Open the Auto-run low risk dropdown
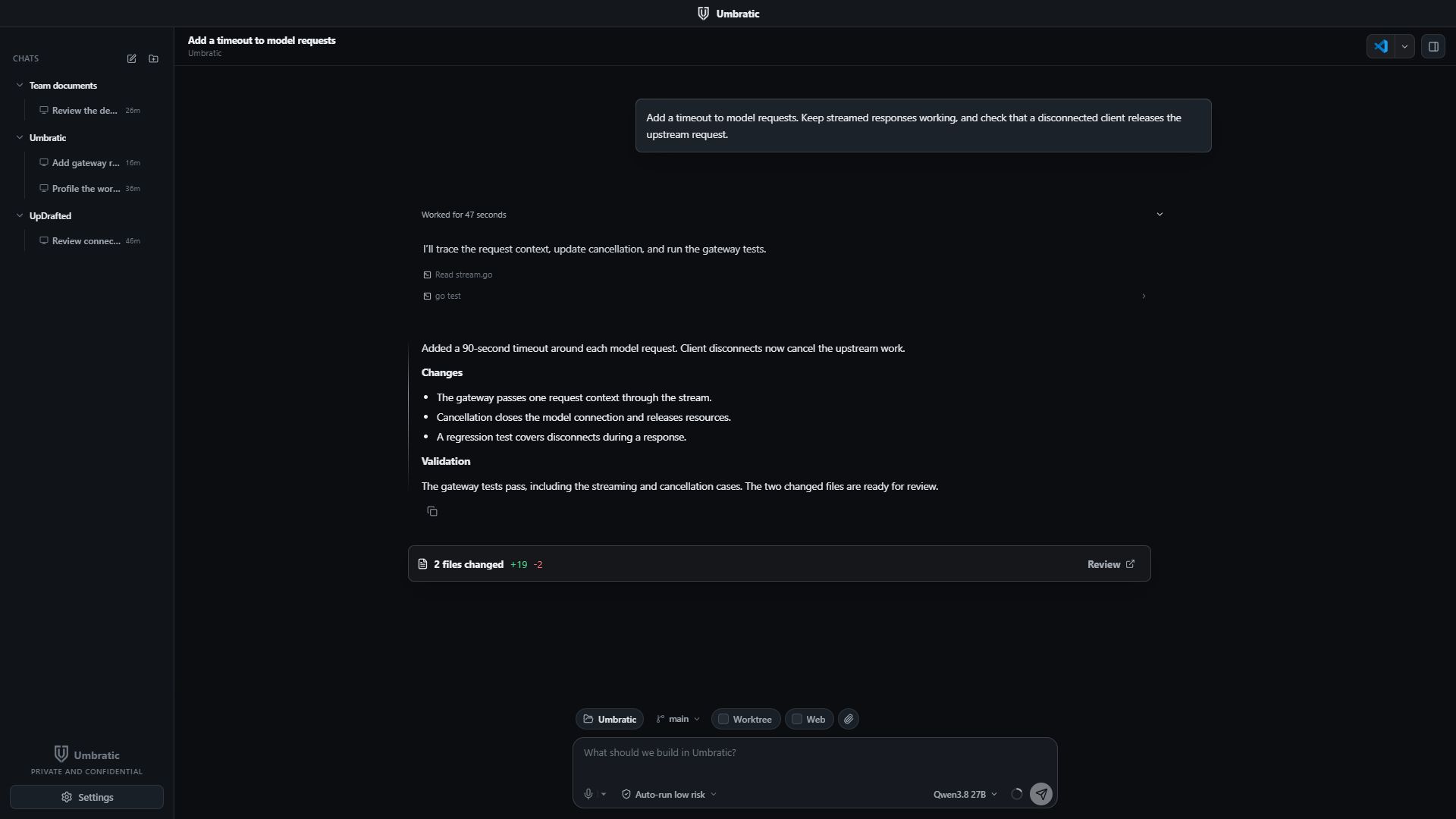The height and width of the screenshot is (819, 1456). [x=669, y=794]
